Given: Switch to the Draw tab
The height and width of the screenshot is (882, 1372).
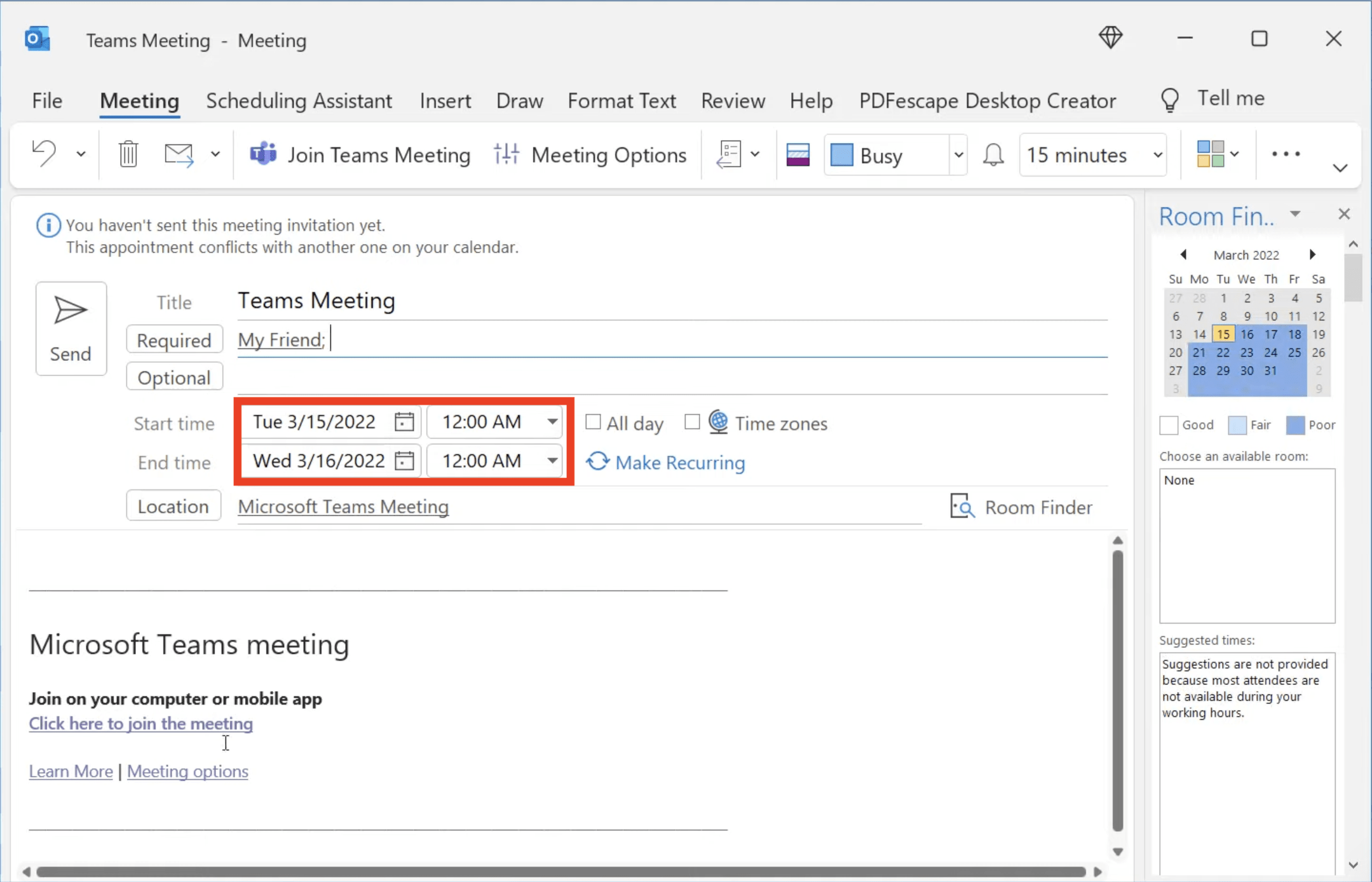Looking at the screenshot, I should [519, 100].
